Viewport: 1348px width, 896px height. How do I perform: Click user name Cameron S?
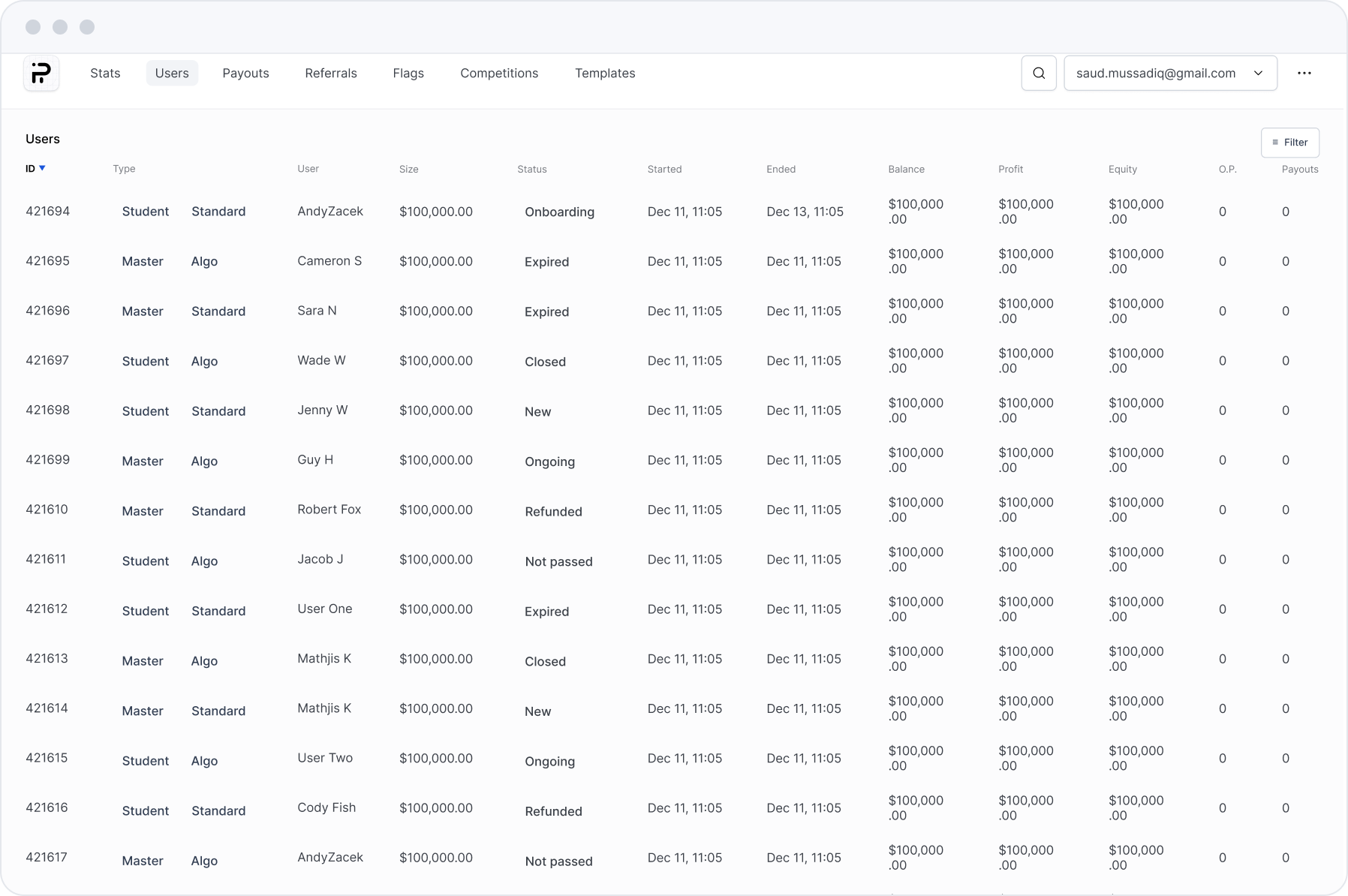(329, 260)
